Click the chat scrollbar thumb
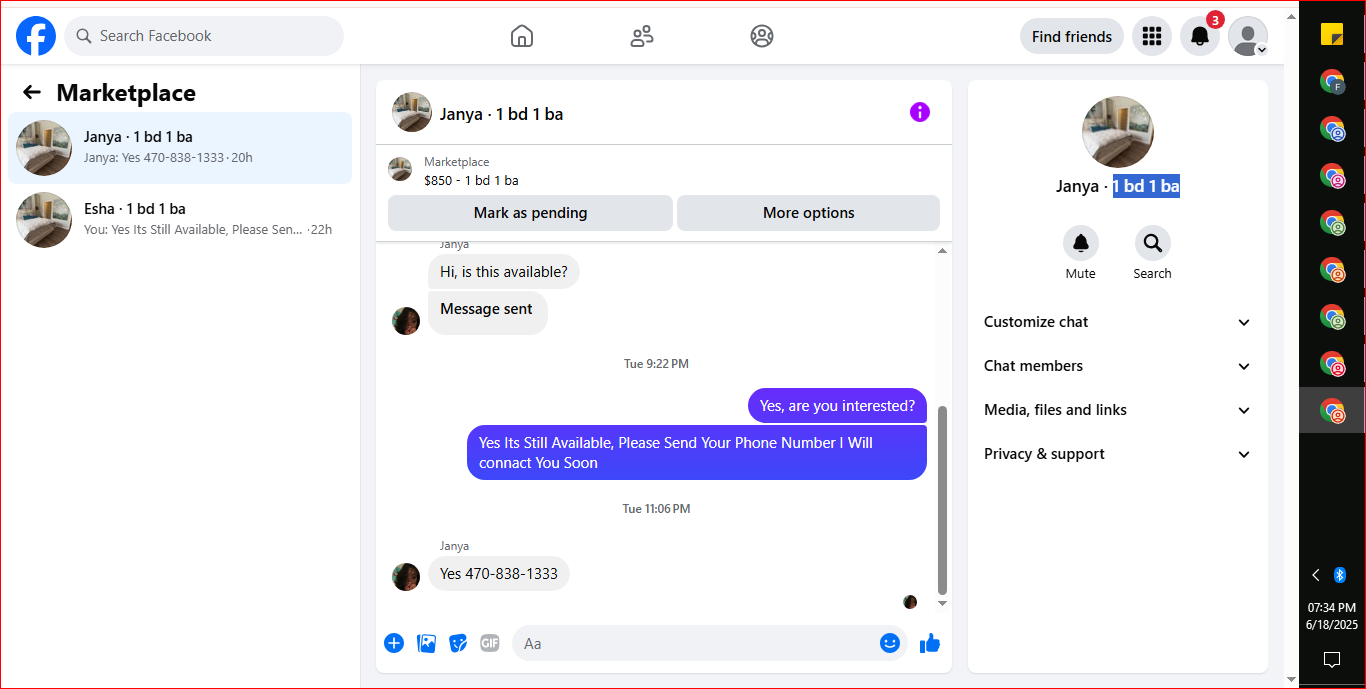 coord(942,500)
